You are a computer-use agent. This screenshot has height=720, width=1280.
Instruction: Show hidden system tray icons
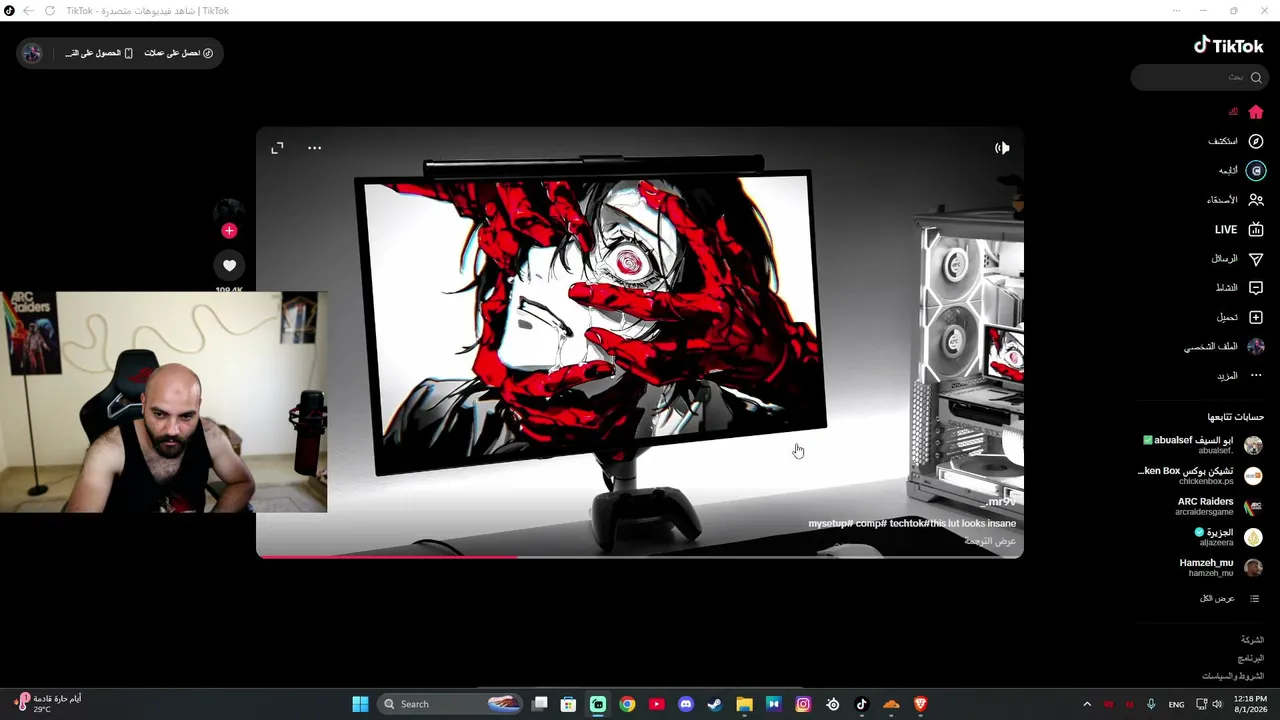[x=1087, y=704]
